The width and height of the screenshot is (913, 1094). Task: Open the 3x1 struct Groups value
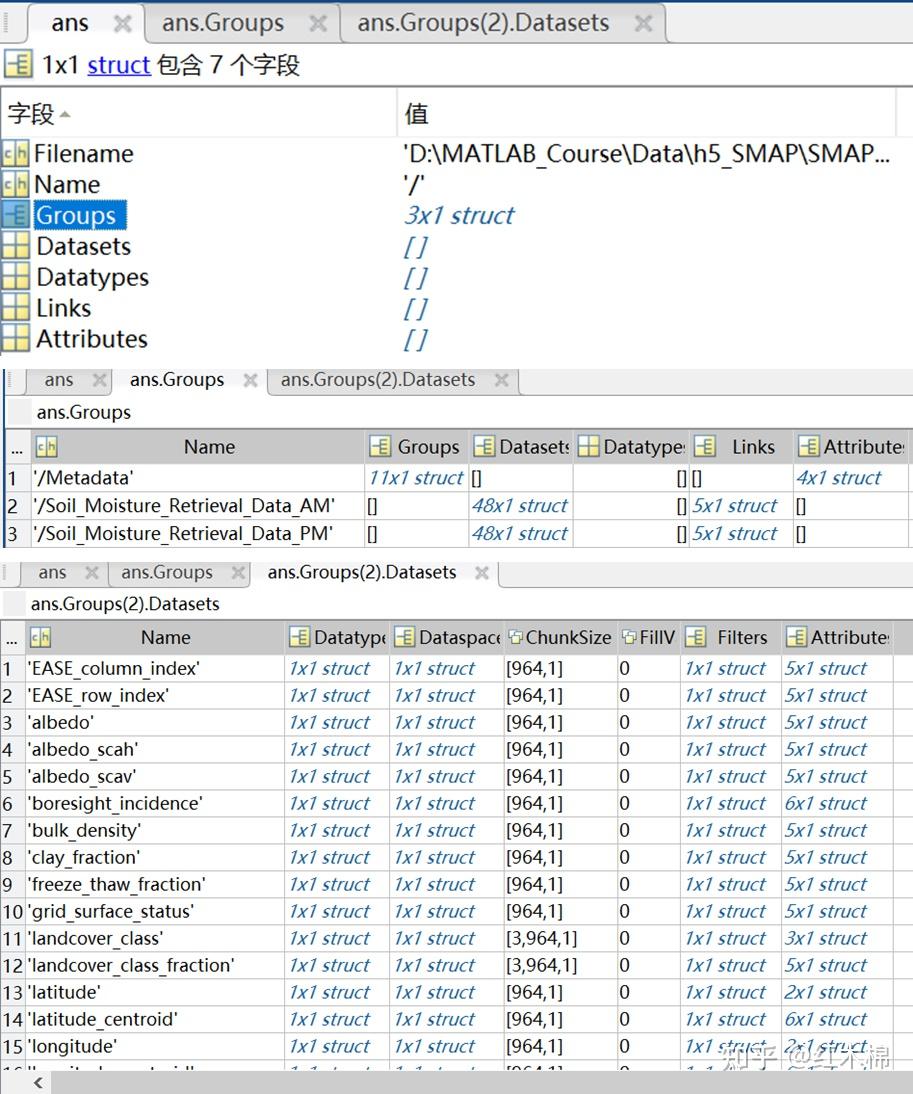pyautogui.click(x=459, y=215)
